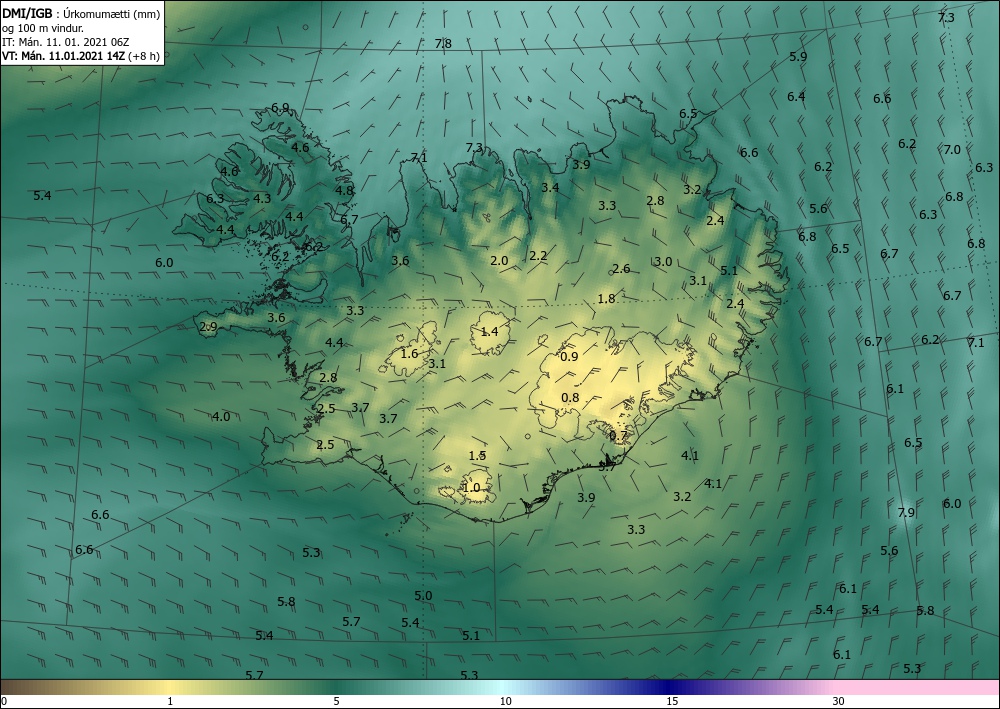Click the 'DMI/IGB : Úrkomumætti (mm)' title line
Screen dimensions: 1000x709
pyautogui.click(x=81, y=14)
